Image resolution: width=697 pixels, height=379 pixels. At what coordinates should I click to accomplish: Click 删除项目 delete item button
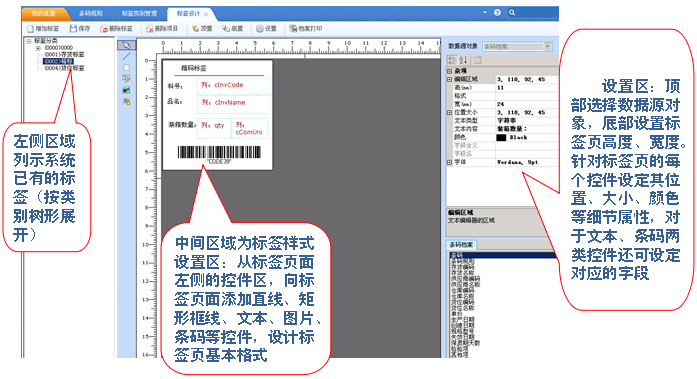(162, 29)
